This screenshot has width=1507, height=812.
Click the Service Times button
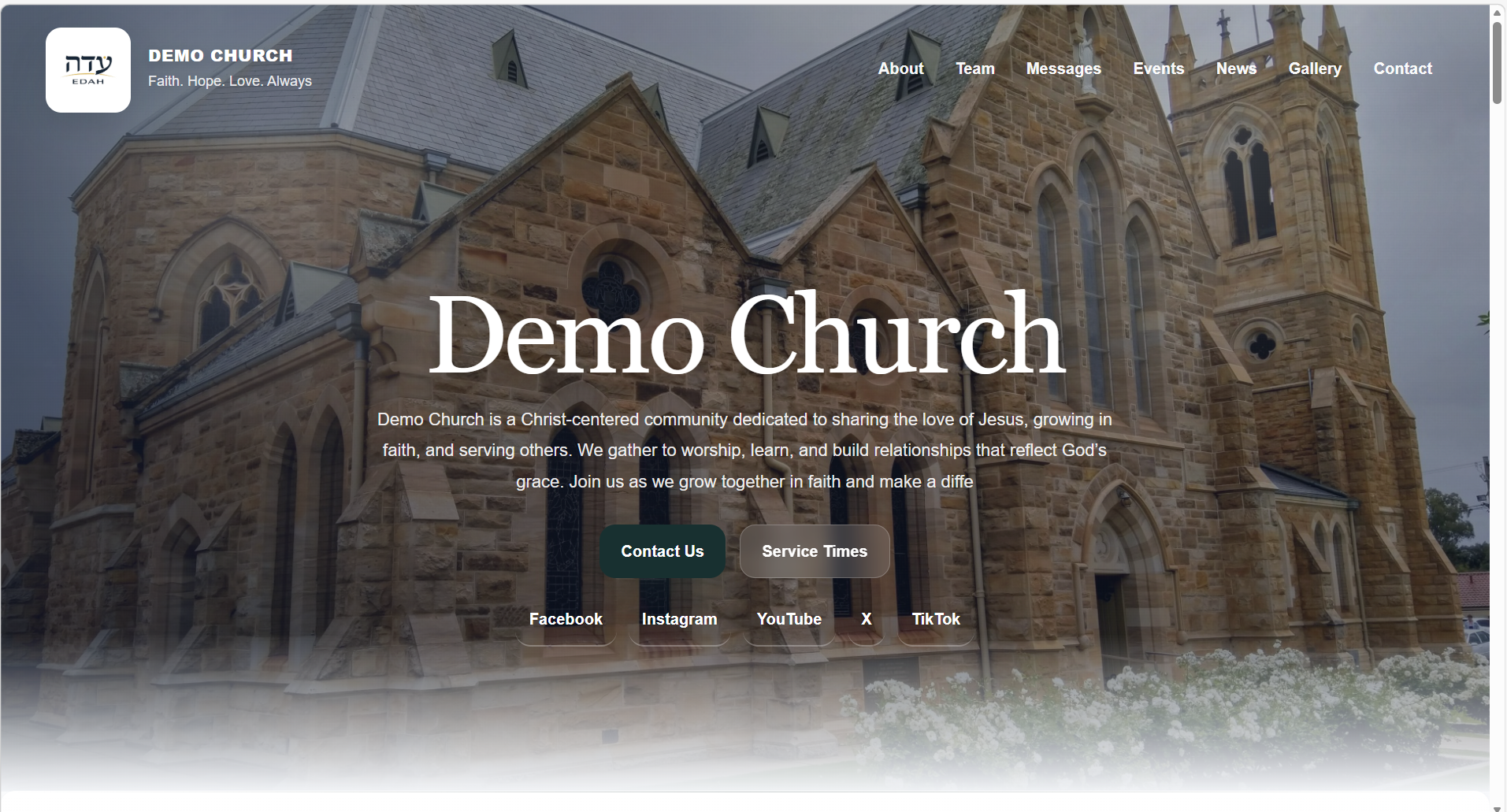[814, 551]
